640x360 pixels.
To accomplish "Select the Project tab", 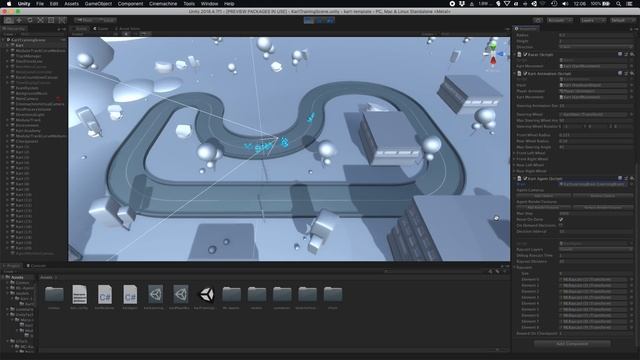I will click(12, 266).
